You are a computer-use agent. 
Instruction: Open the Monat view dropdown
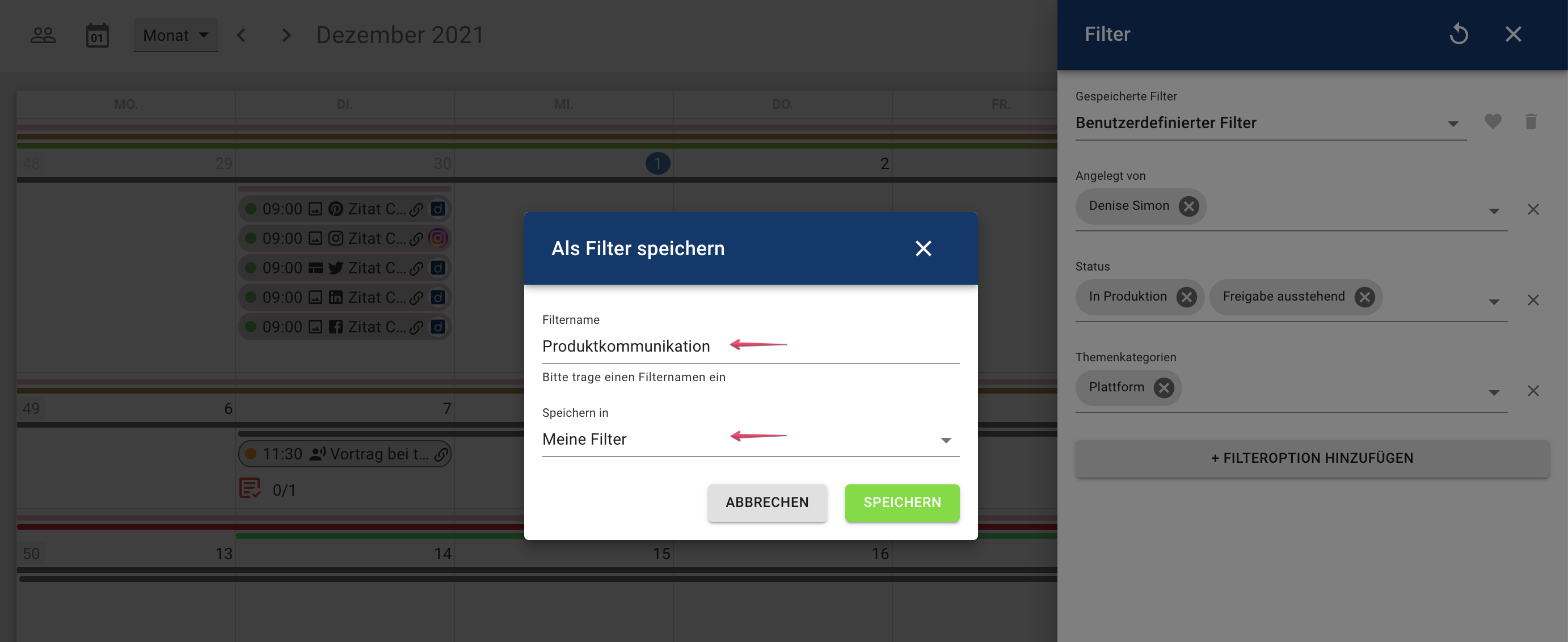[175, 35]
